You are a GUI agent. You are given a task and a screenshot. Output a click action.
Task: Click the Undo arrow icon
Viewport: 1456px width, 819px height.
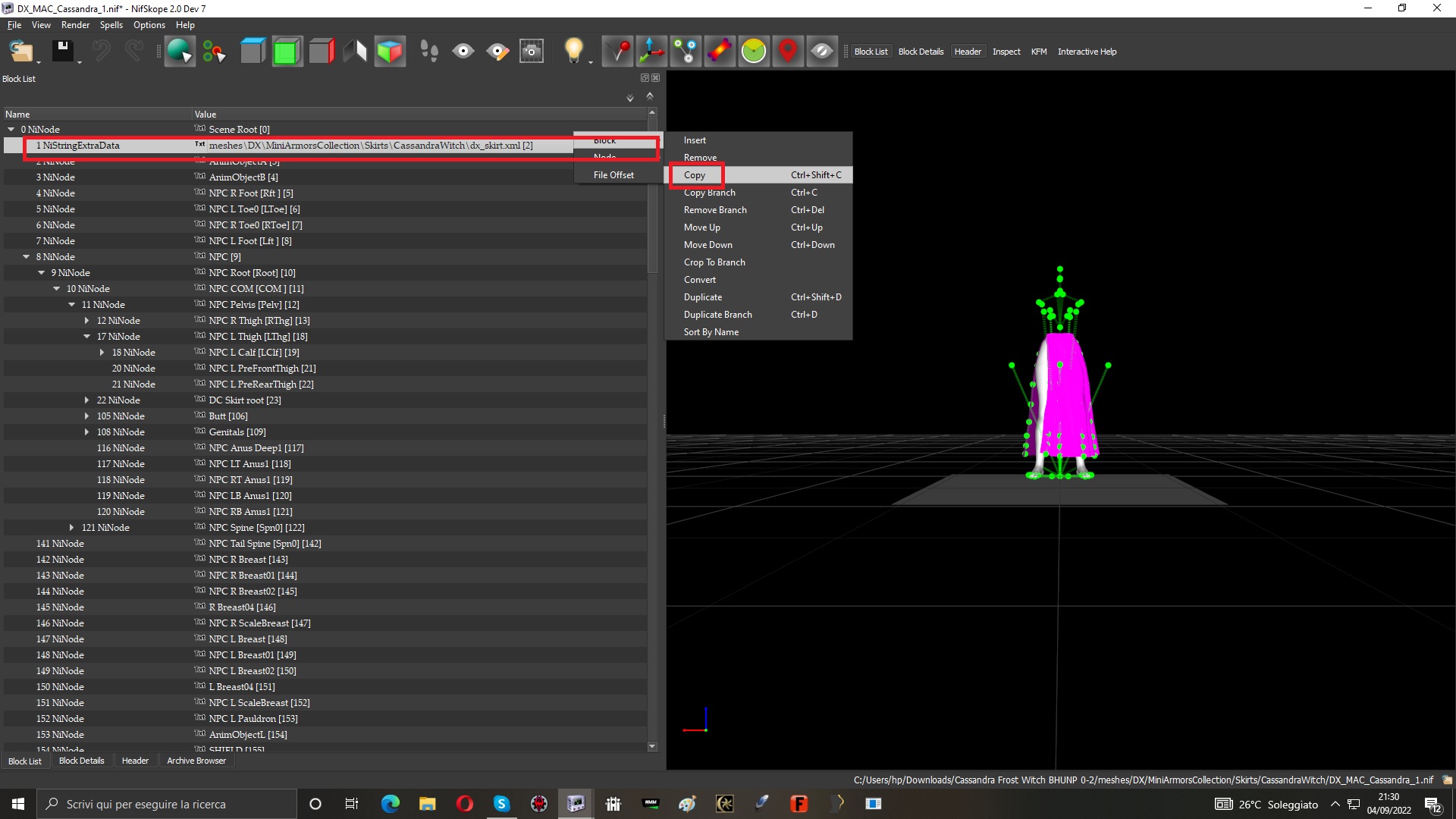click(102, 52)
